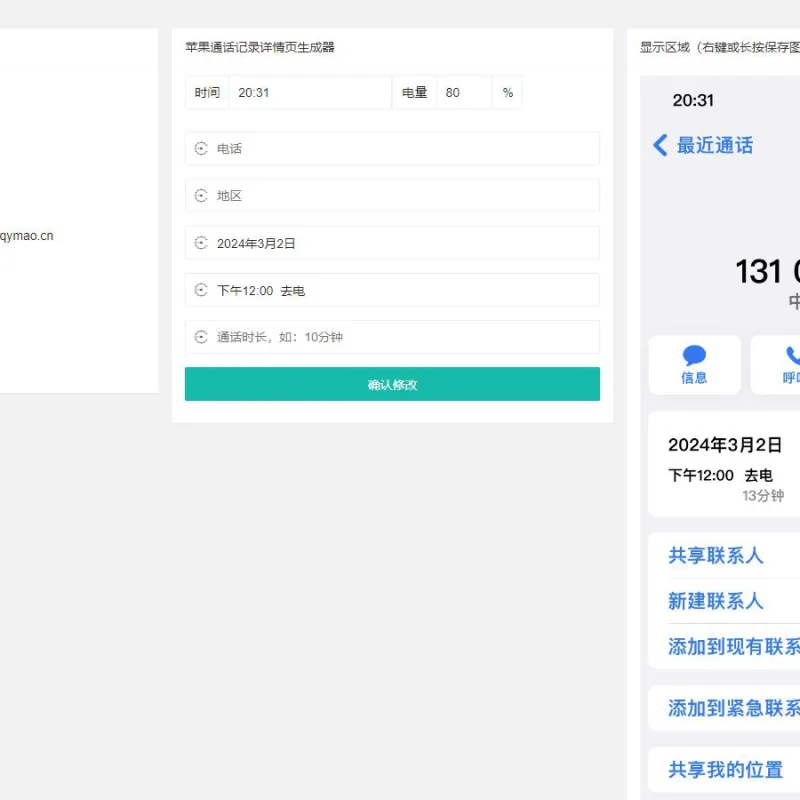This screenshot has height=800, width=800.
Task: Click the icon beside the 通话时长 field
Action: pyautogui.click(x=201, y=337)
